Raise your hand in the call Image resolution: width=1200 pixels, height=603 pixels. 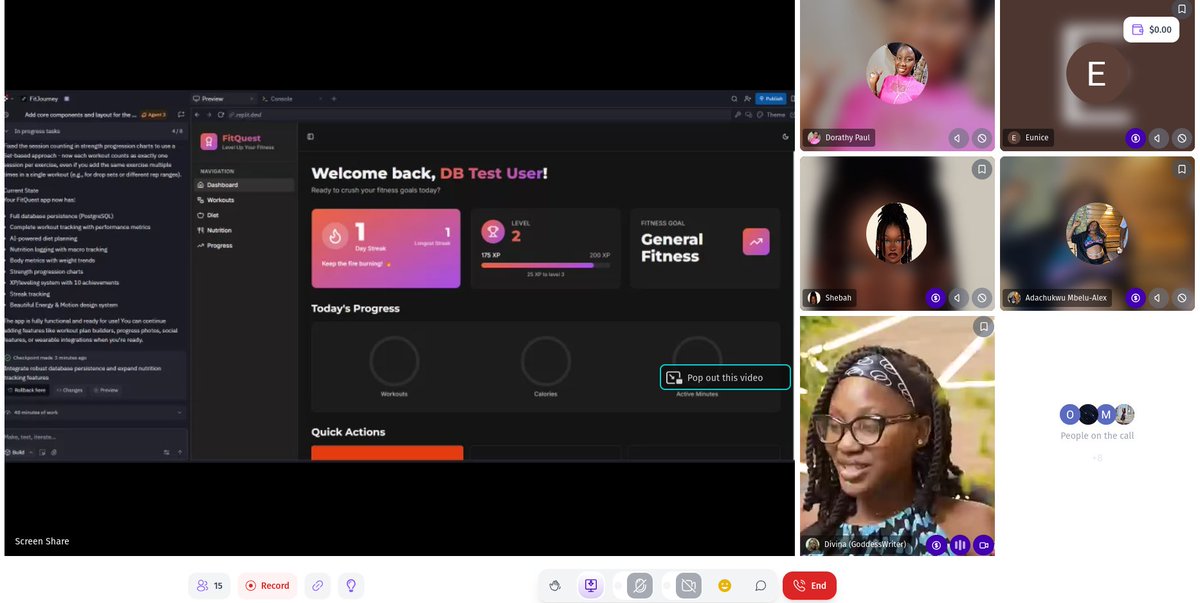tap(556, 585)
